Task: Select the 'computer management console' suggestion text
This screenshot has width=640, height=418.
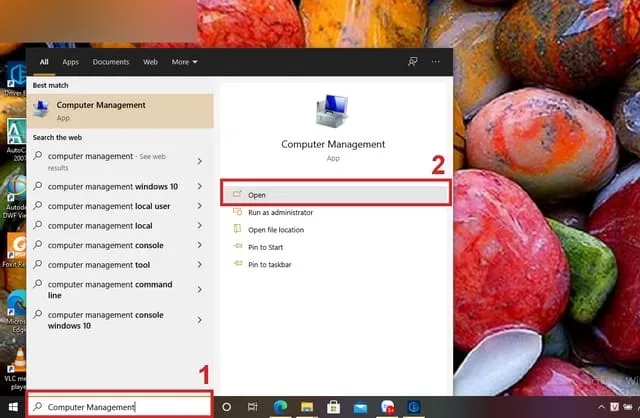Action: [x=105, y=245]
